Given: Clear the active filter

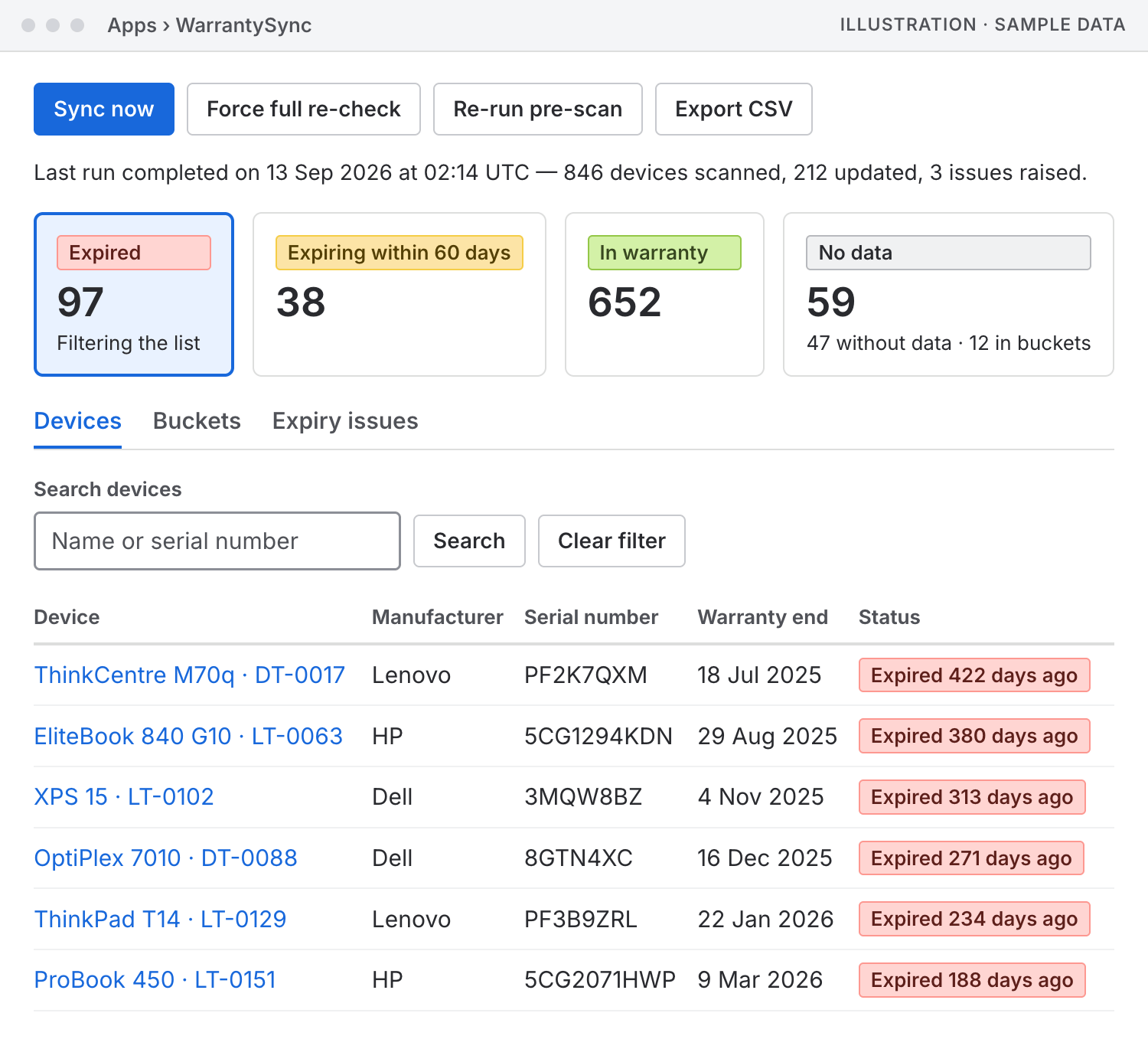Looking at the screenshot, I should (612, 541).
